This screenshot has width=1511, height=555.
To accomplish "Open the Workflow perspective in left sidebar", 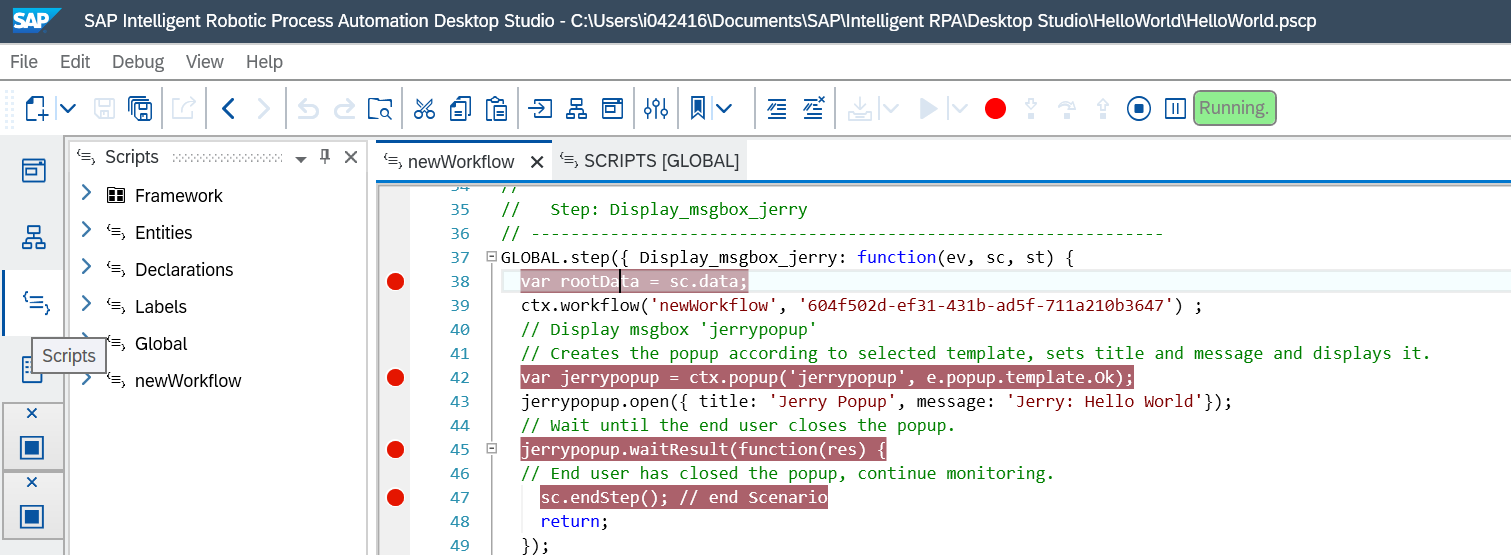I will tap(34, 237).
